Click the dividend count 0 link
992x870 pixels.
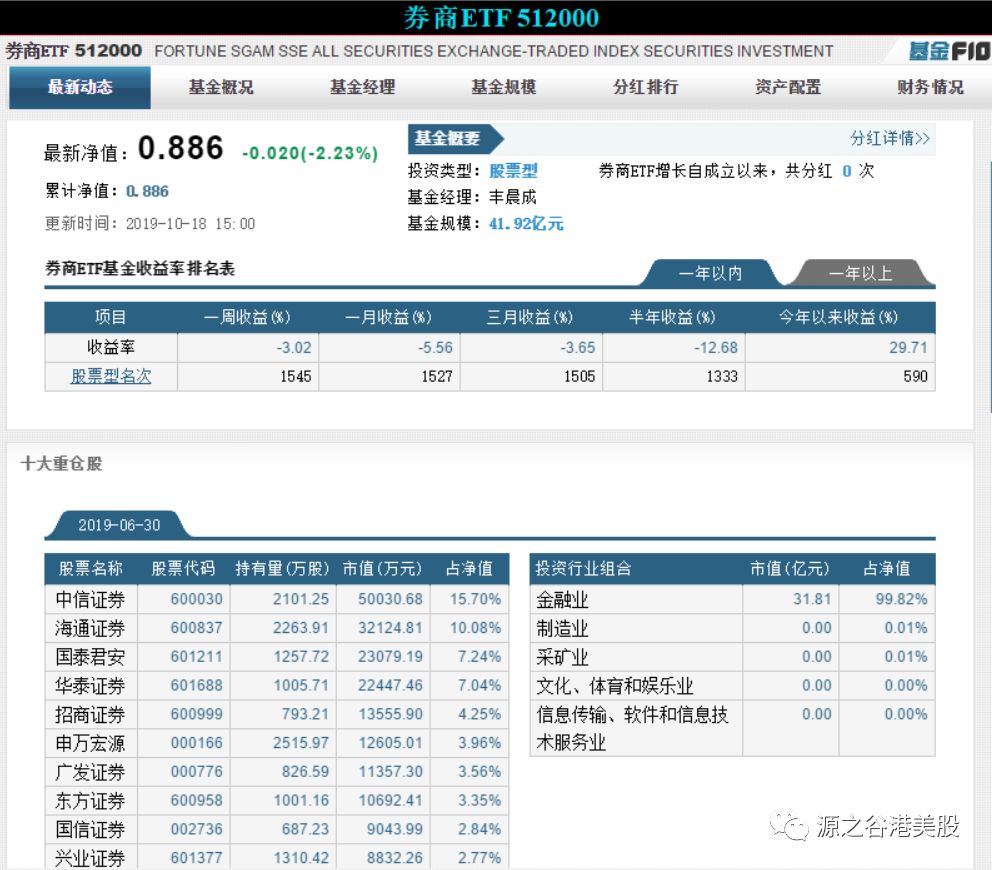(x=846, y=171)
